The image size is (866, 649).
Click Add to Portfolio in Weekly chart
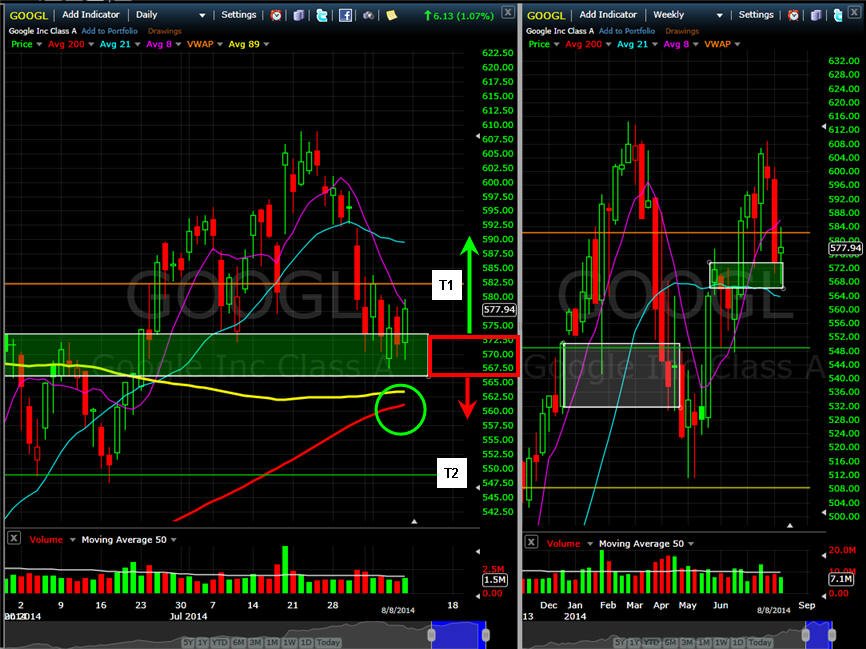(x=627, y=31)
